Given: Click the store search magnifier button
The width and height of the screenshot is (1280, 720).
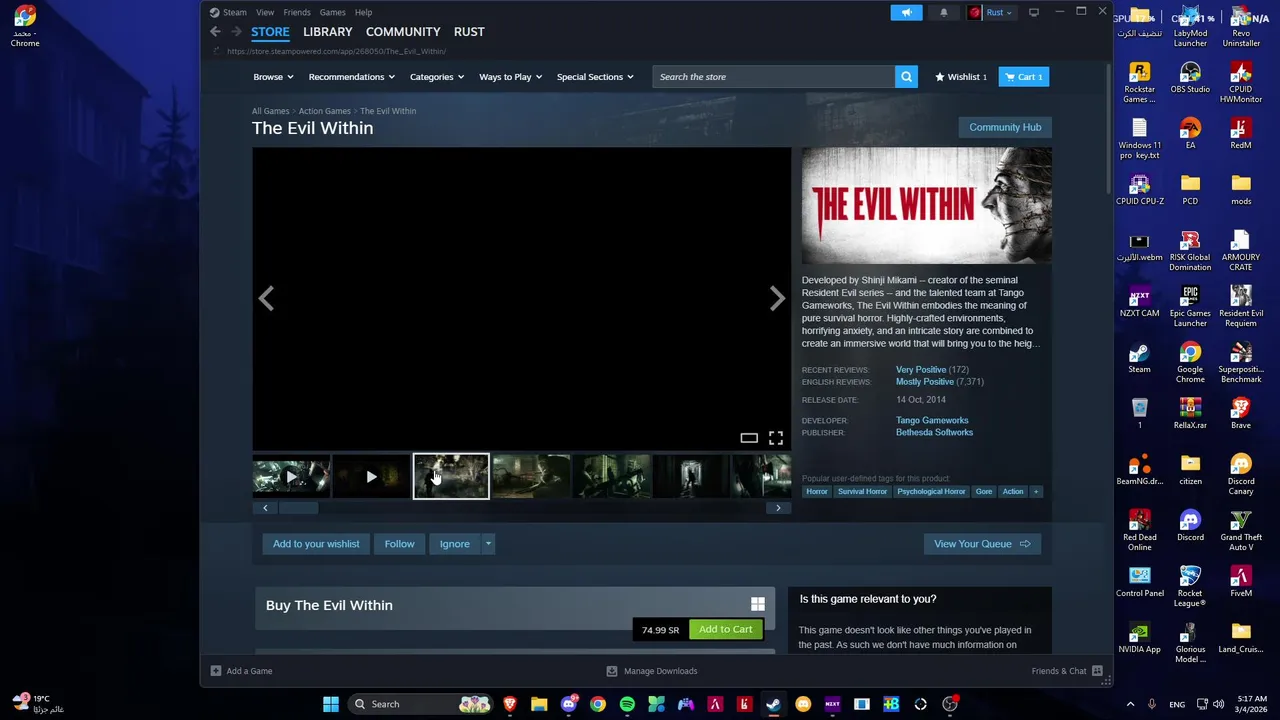Looking at the screenshot, I should pos(906,77).
